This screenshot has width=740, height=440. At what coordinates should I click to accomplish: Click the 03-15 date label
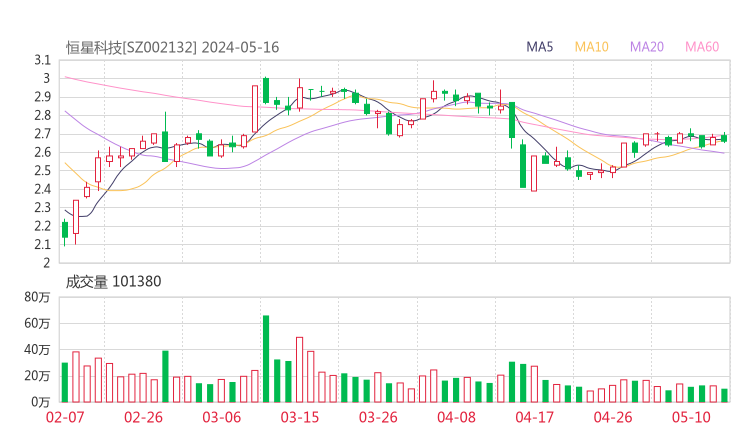point(300,417)
